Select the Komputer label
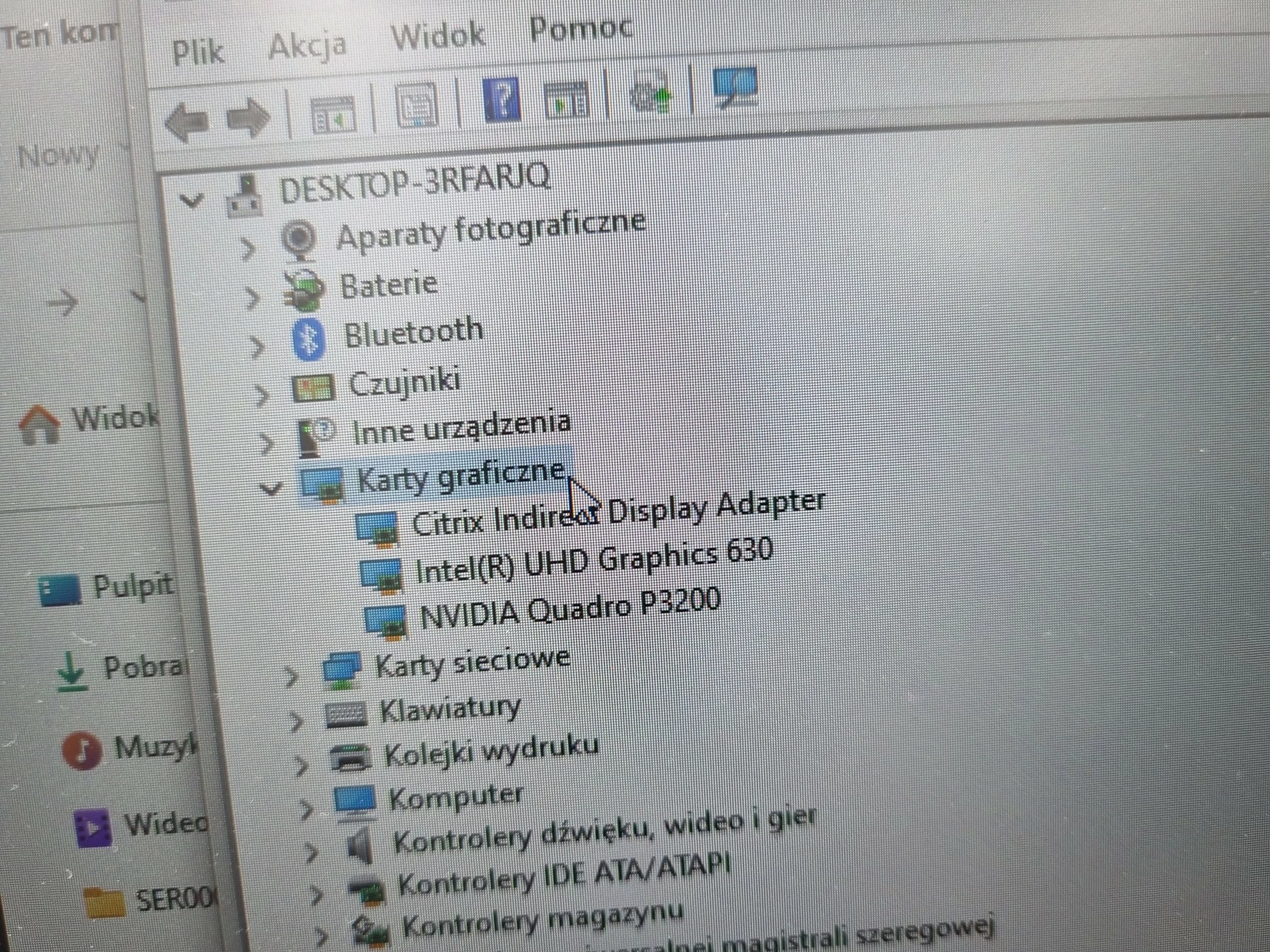Image resolution: width=1270 pixels, height=952 pixels. [456, 798]
